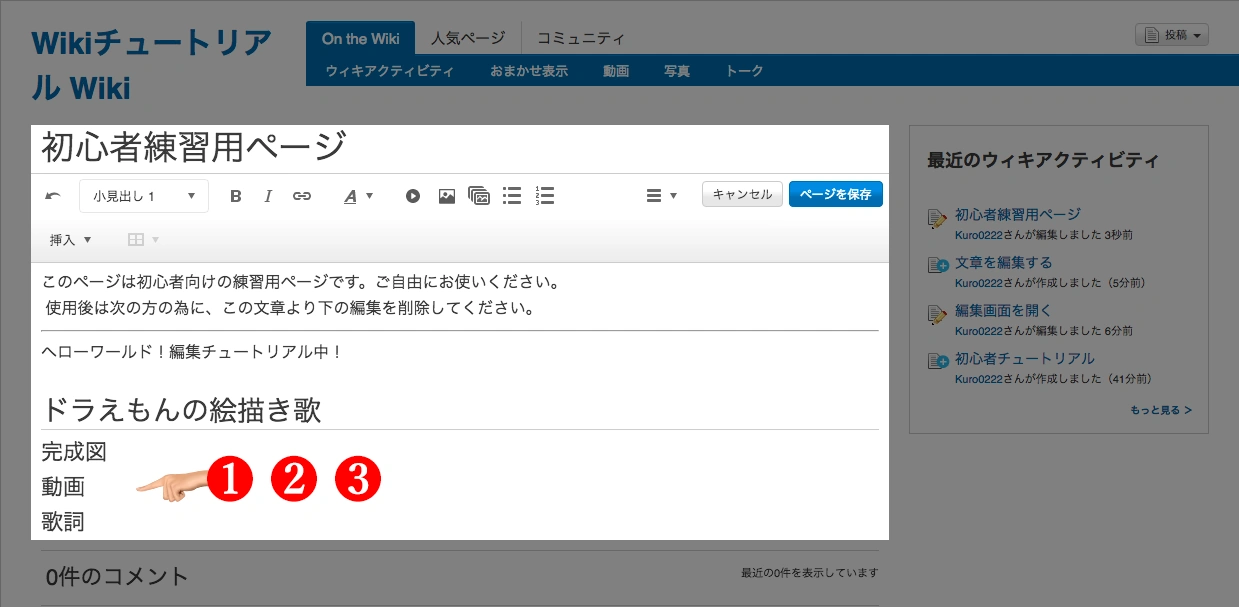Viewport: 1239px width, 607px height.
Task: Open 編集画面を開く link in recent activity
Action: [1003, 310]
